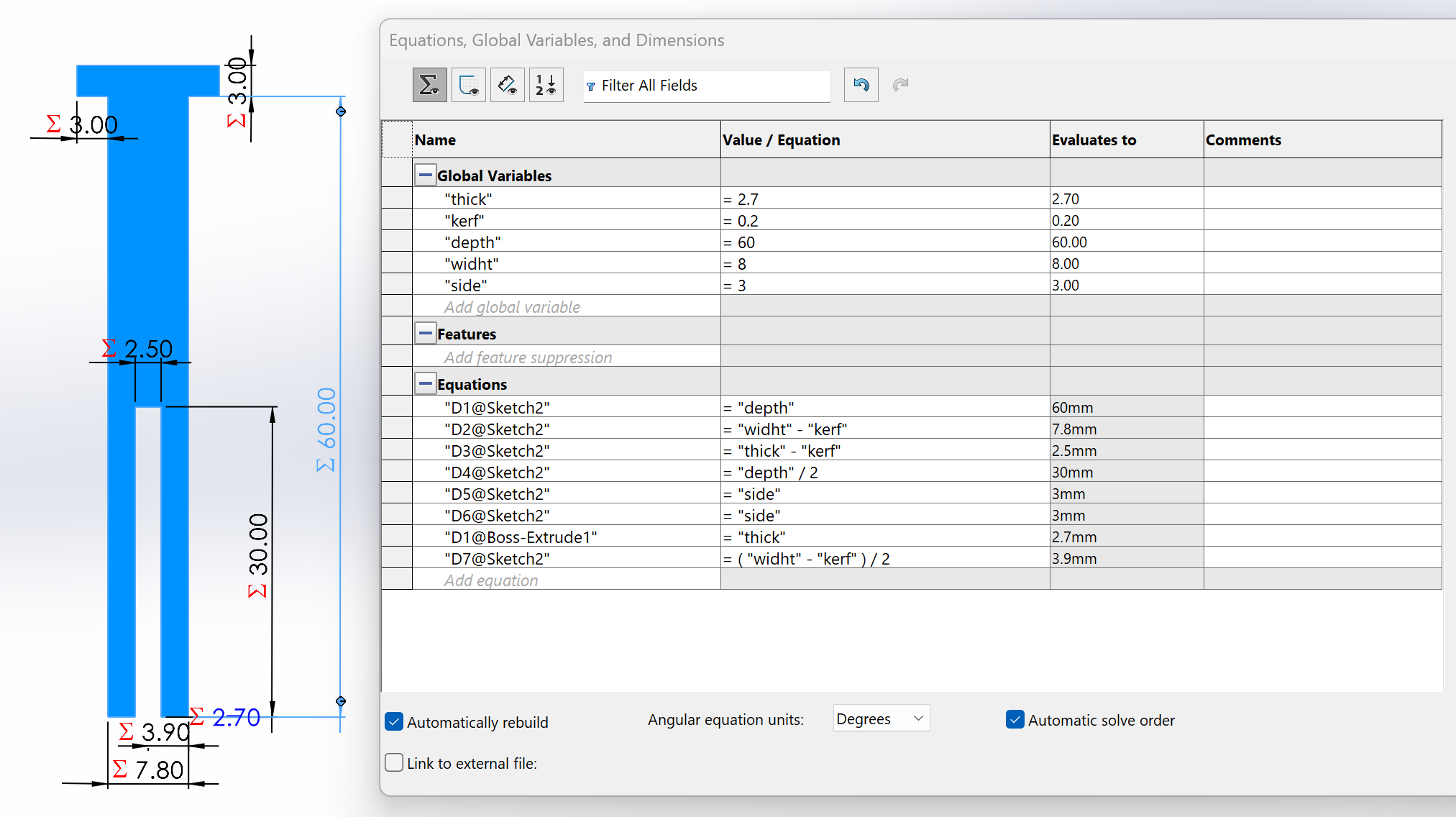Click the Ordered View sort icon

(546, 86)
